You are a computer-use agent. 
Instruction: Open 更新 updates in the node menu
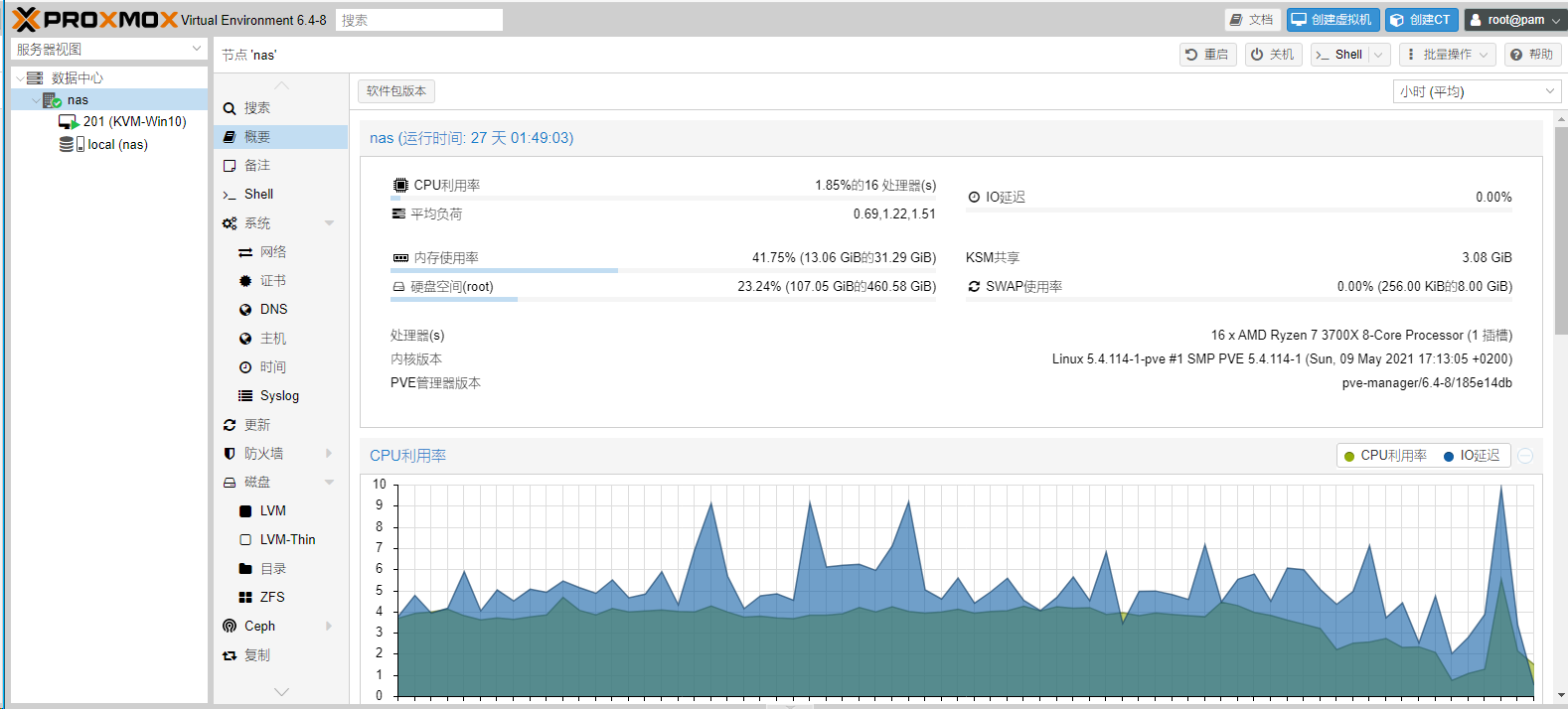[x=281, y=425]
